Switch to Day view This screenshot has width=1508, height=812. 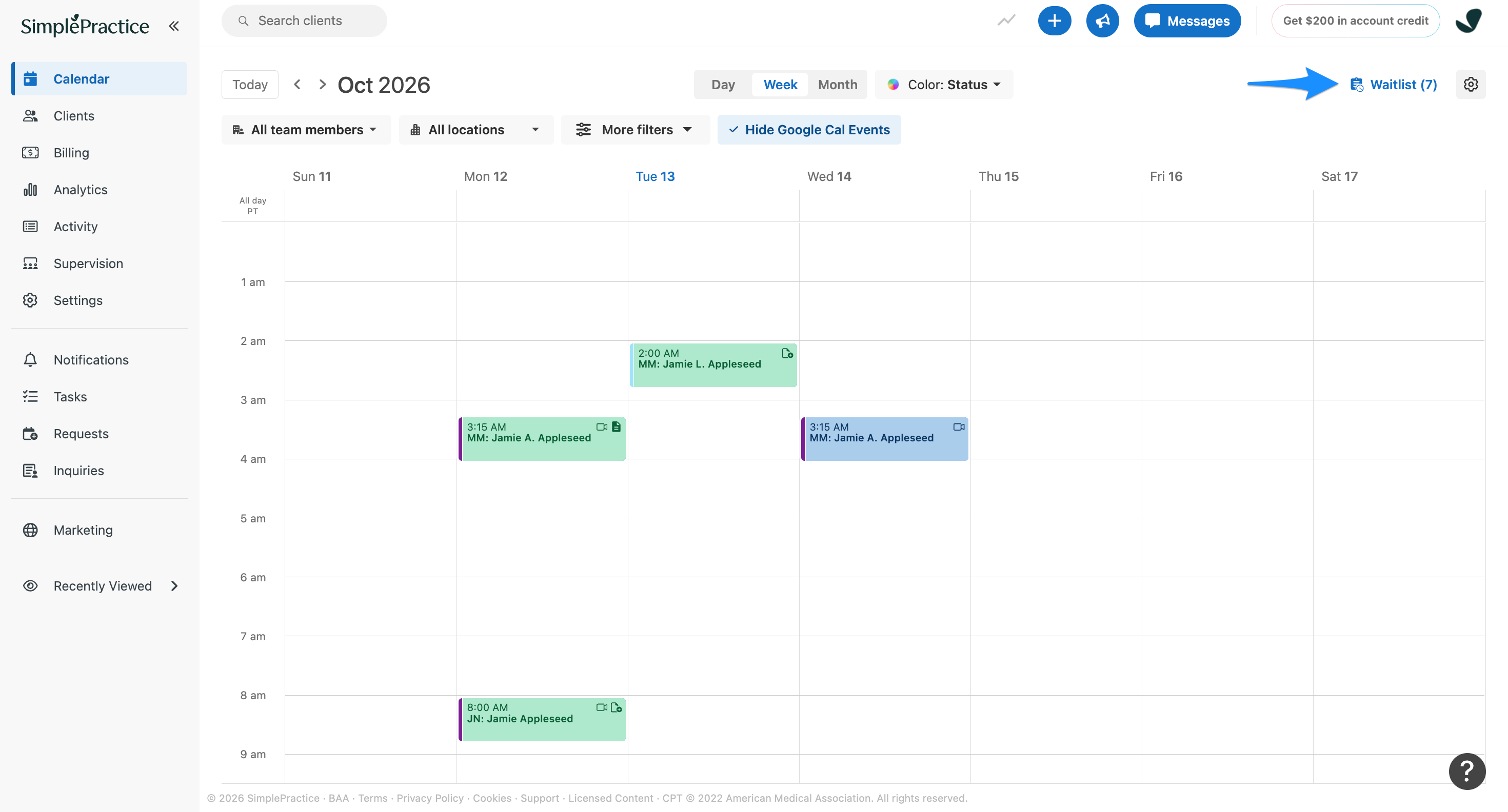coord(723,85)
